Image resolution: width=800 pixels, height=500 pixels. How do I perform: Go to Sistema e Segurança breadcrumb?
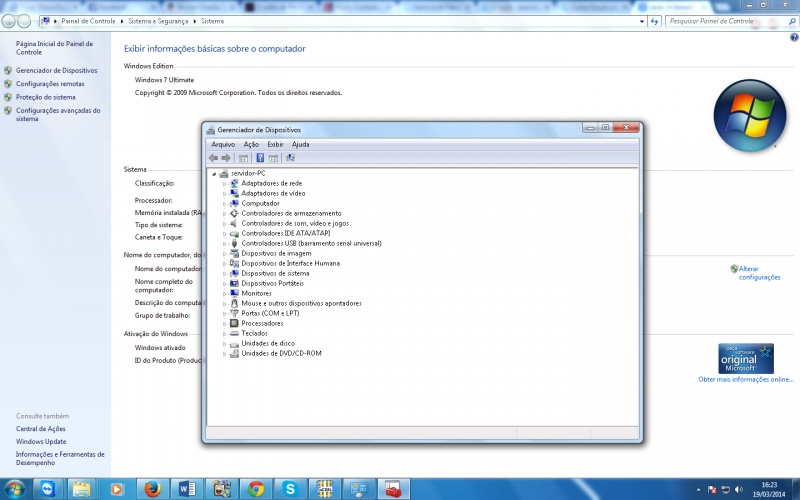point(158,21)
